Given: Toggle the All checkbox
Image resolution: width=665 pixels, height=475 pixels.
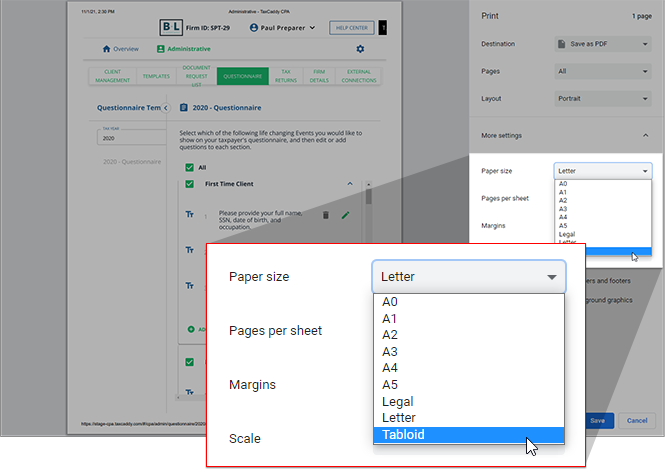Looking at the screenshot, I should pos(189,168).
